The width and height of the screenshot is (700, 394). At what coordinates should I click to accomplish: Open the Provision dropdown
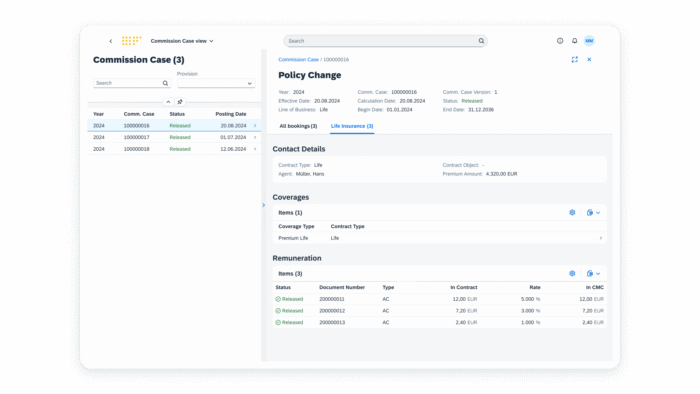click(216, 83)
